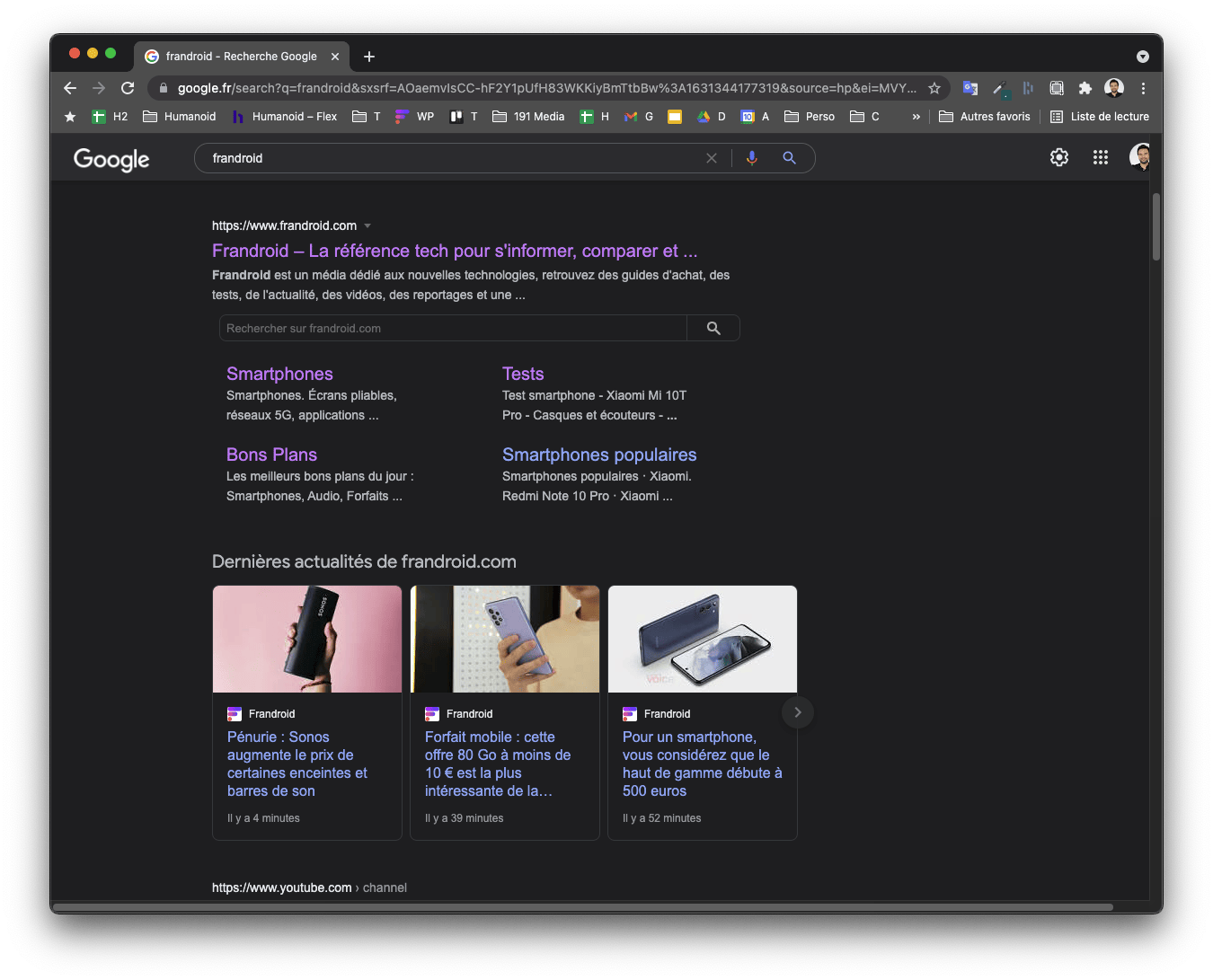Open the Smartphones sitelink
Screen dimensions: 1213x980
[279, 374]
